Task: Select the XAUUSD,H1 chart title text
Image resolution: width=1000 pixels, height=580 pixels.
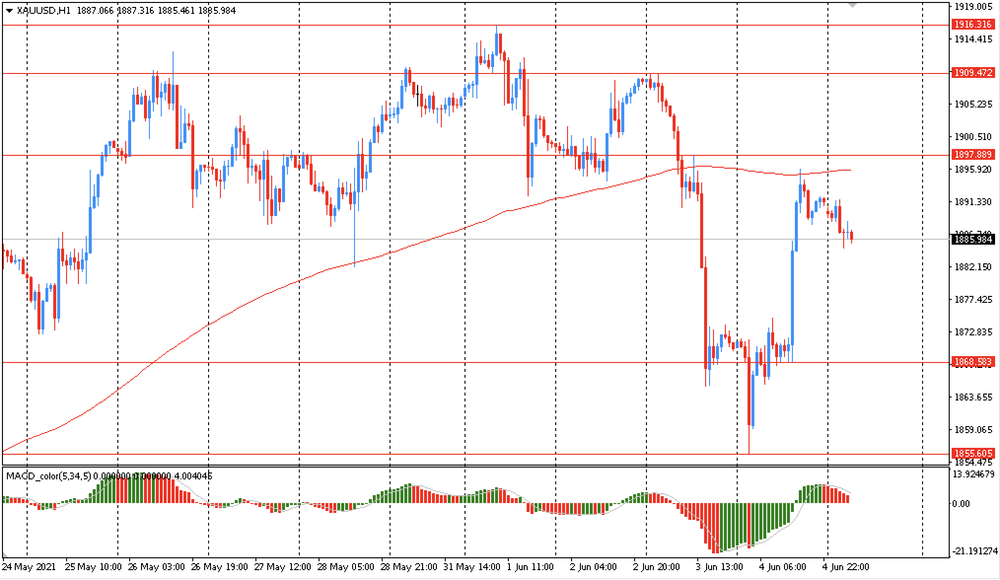Action: pyautogui.click(x=45, y=11)
